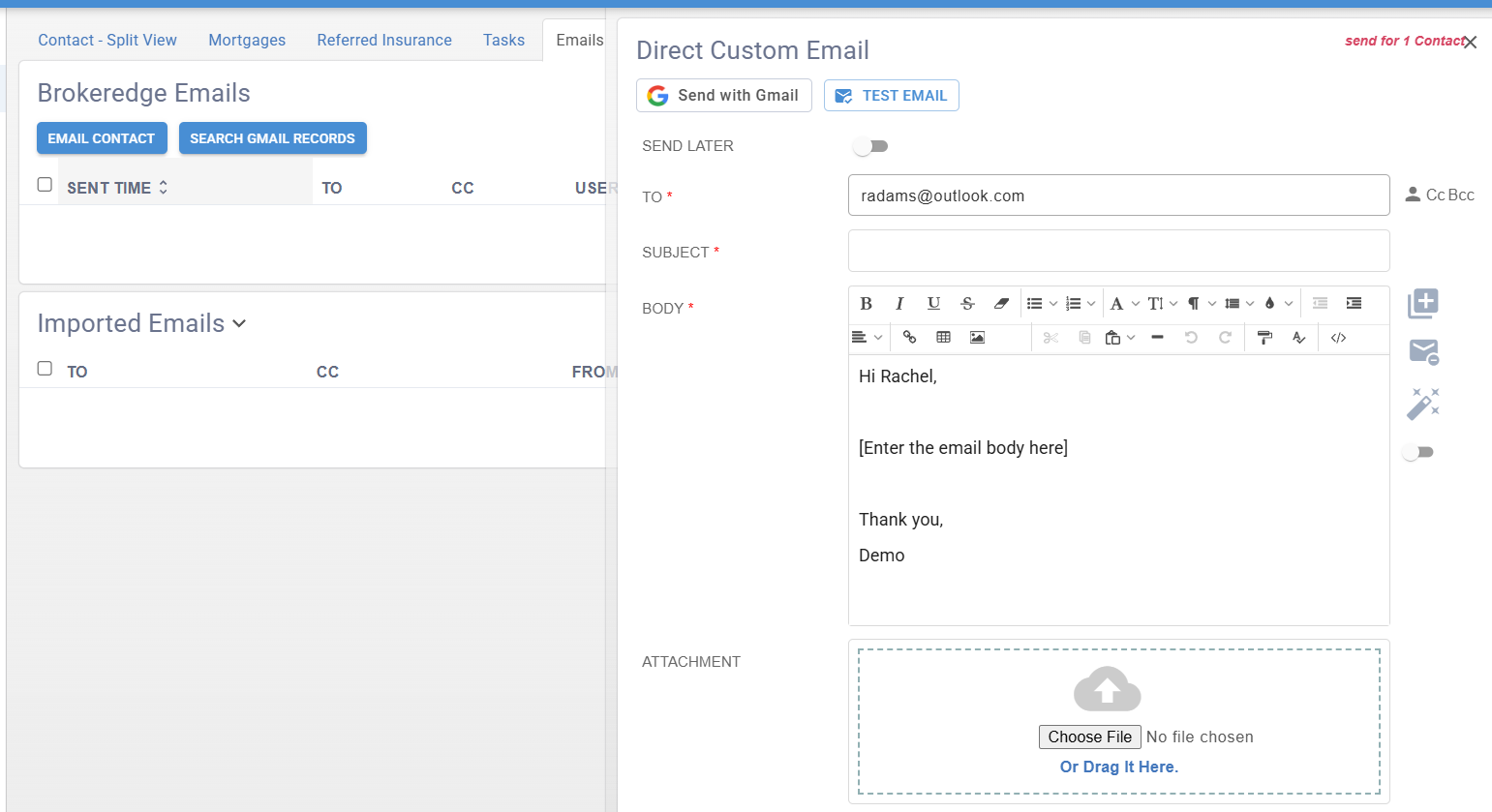Click the person contact icon beside Cc
This screenshot has height=812, width=1492.
point(1413,195)
